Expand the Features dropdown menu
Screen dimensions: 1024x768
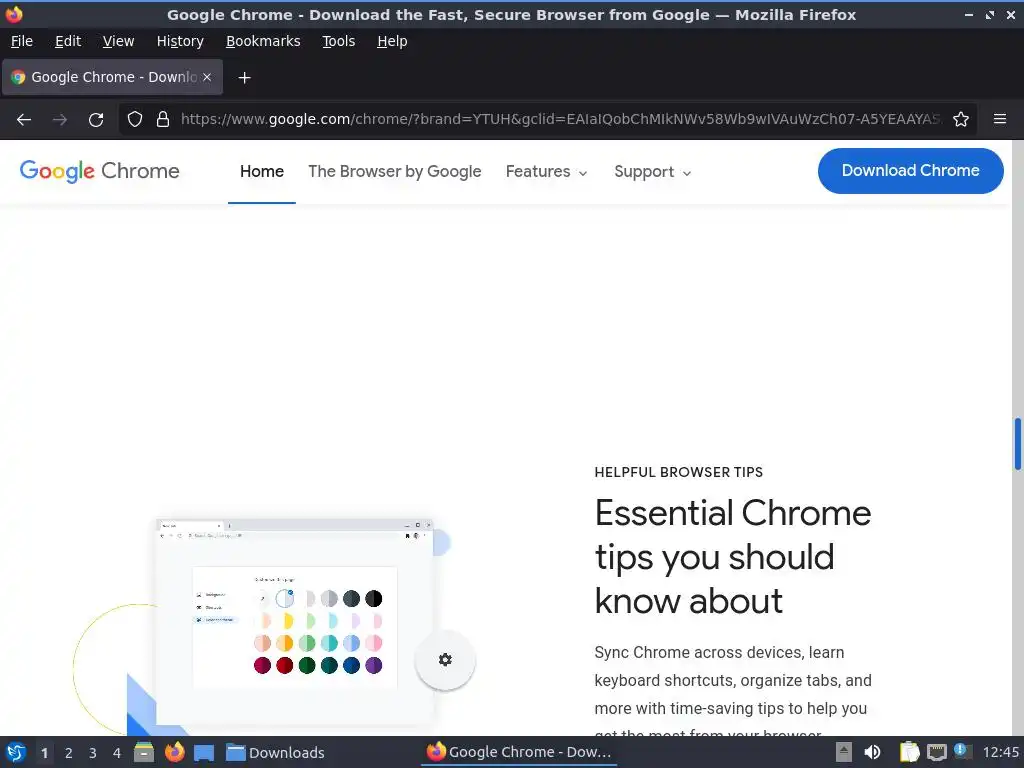[547, 172]
